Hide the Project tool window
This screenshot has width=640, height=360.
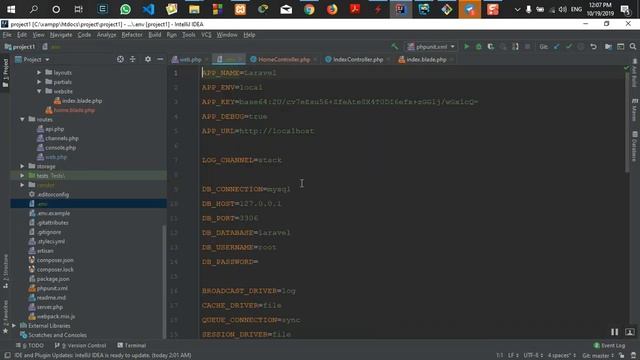[x=160, y=60]
